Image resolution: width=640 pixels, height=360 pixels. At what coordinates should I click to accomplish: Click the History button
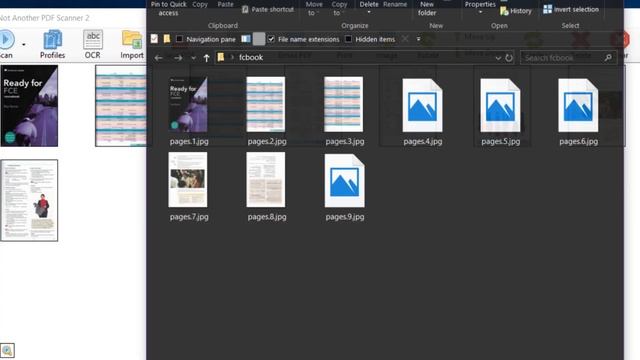tap(516, 11)
